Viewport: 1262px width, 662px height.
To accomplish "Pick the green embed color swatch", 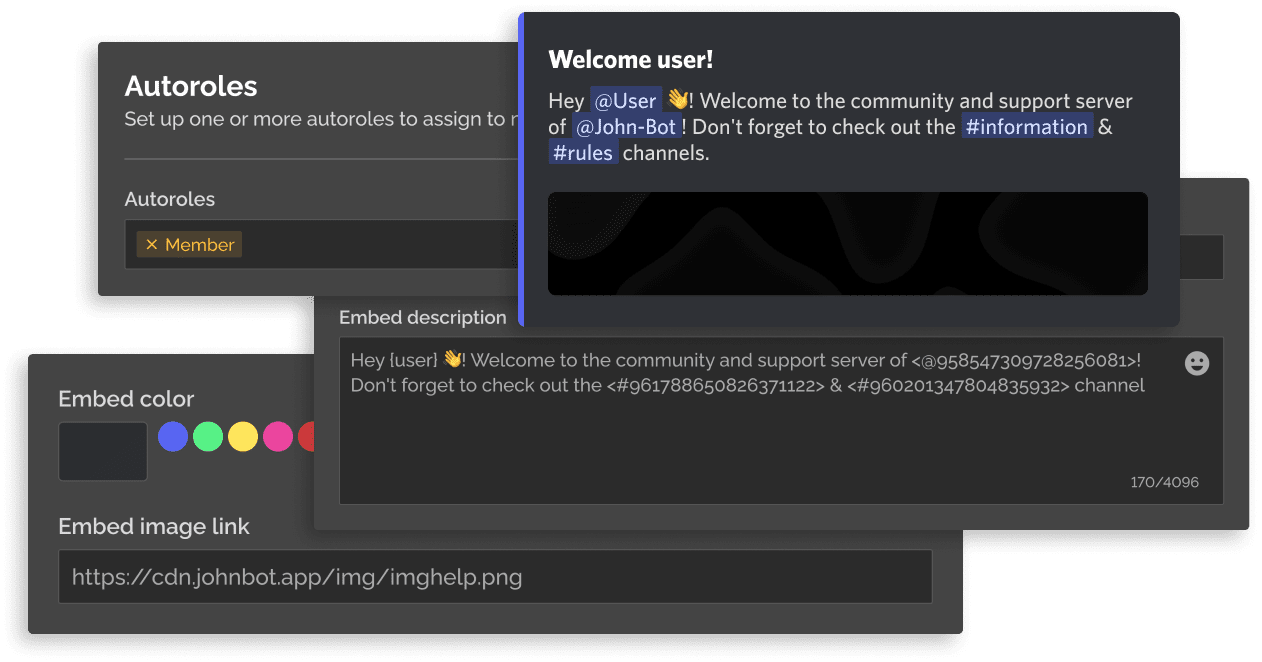I will click(x=208, y=437).
